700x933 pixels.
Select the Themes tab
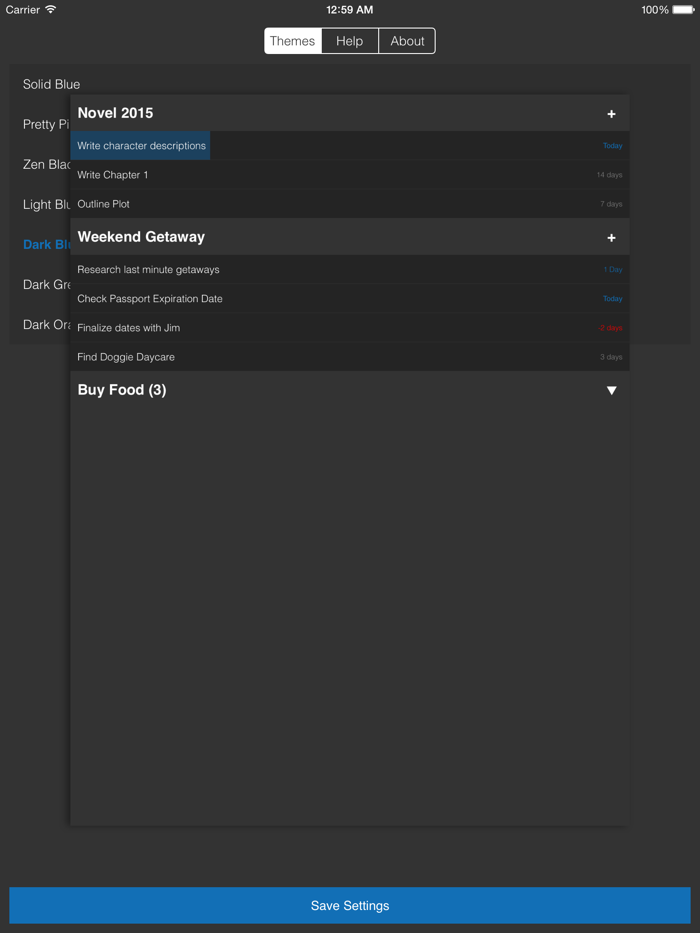(x=292, y=41)
